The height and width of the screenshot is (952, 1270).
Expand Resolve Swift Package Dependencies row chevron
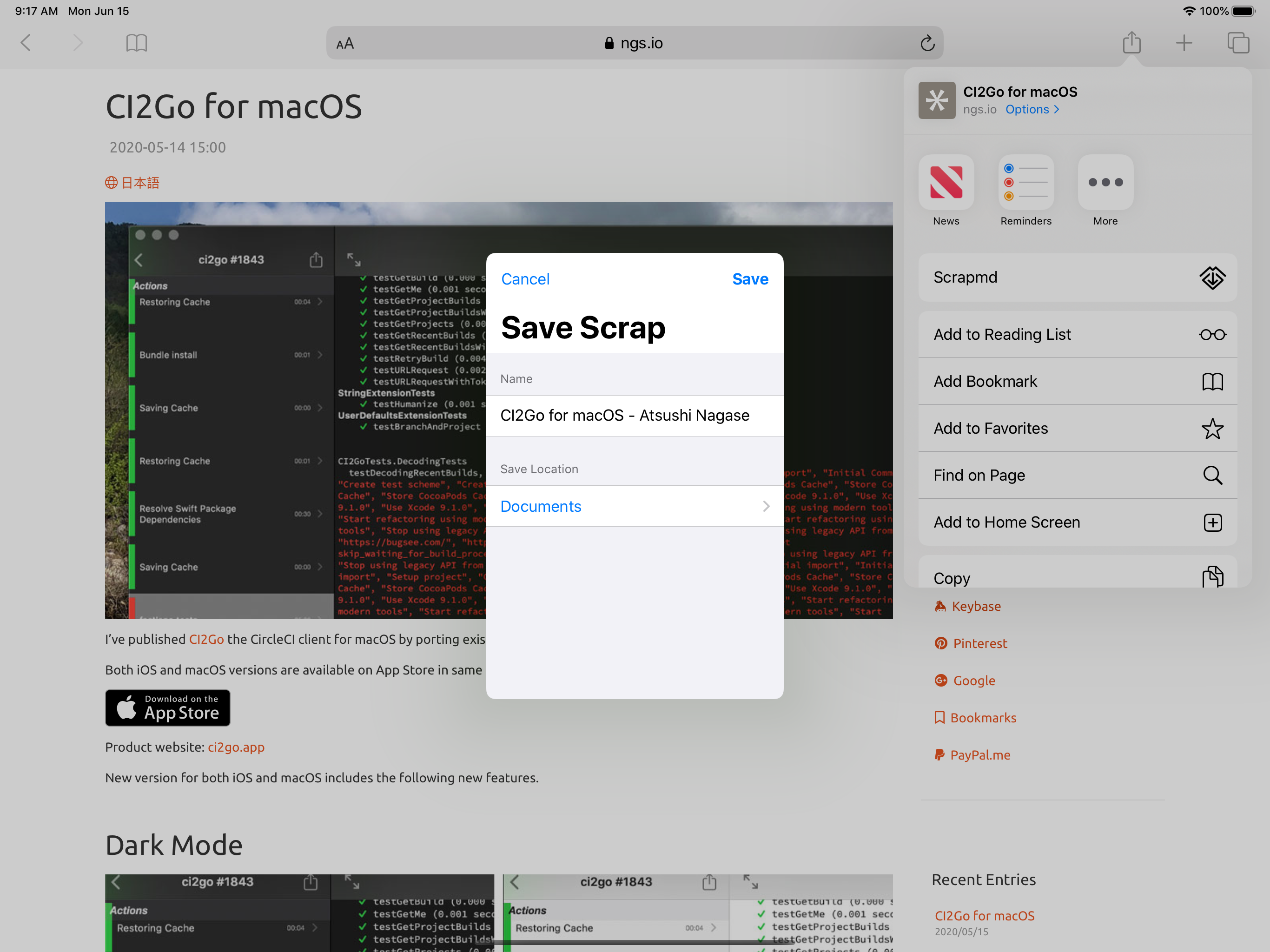(320, 514)
